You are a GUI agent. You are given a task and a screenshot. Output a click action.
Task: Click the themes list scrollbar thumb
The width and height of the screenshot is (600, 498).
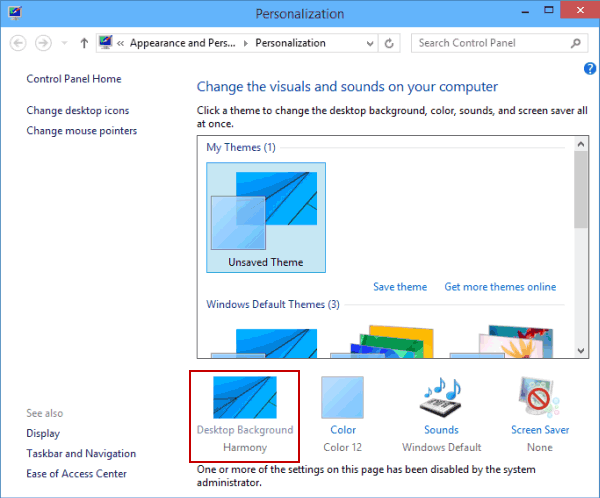click(580, 189)
